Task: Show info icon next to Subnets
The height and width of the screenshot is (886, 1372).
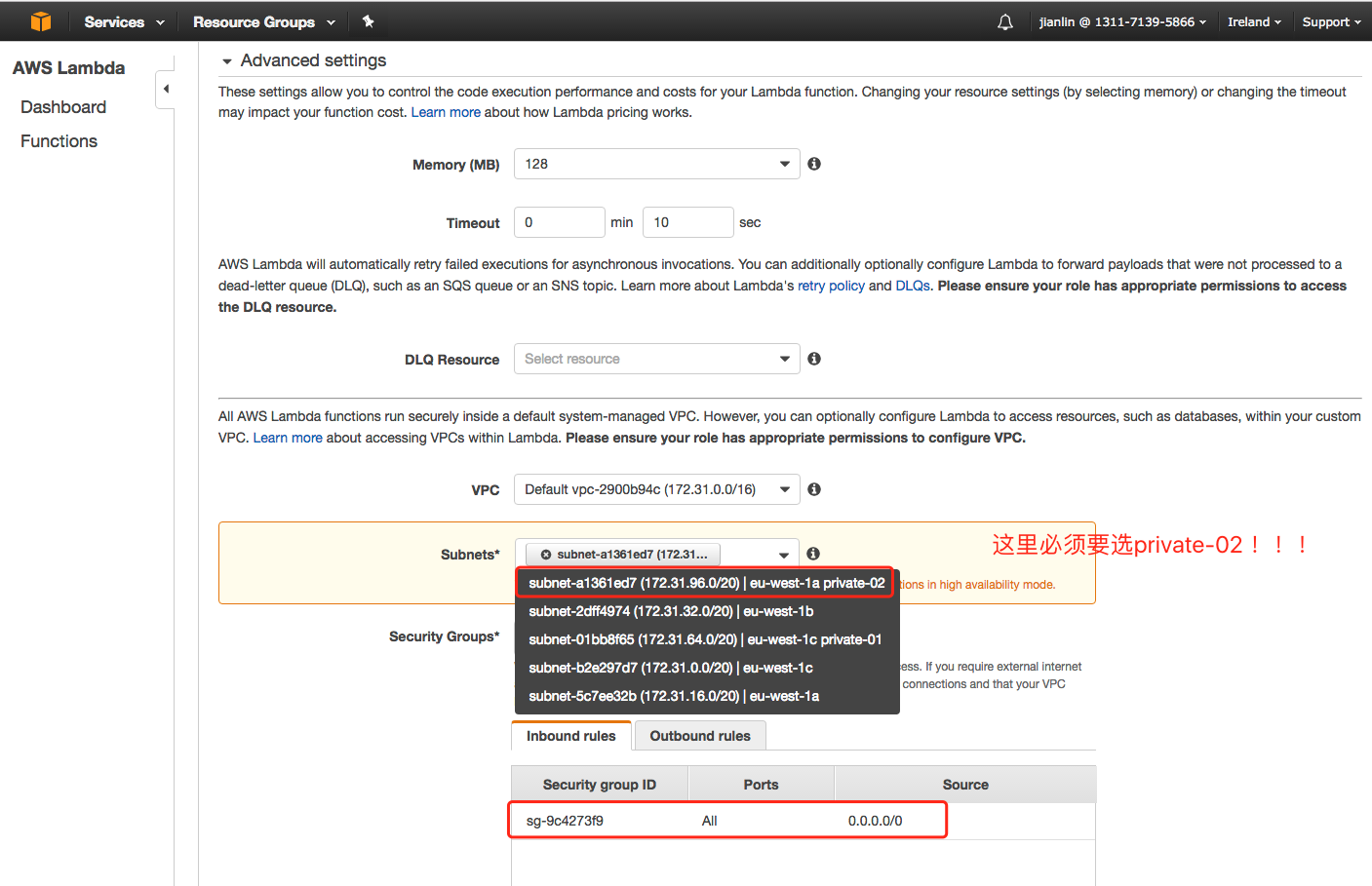Action: (813, 554)
